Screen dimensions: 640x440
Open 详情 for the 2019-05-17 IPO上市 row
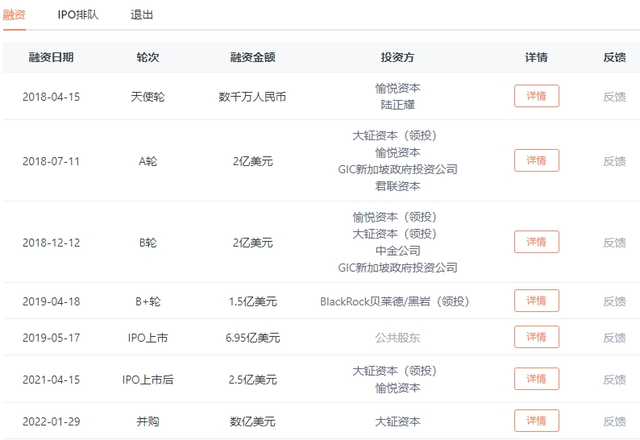click(536, 338)
